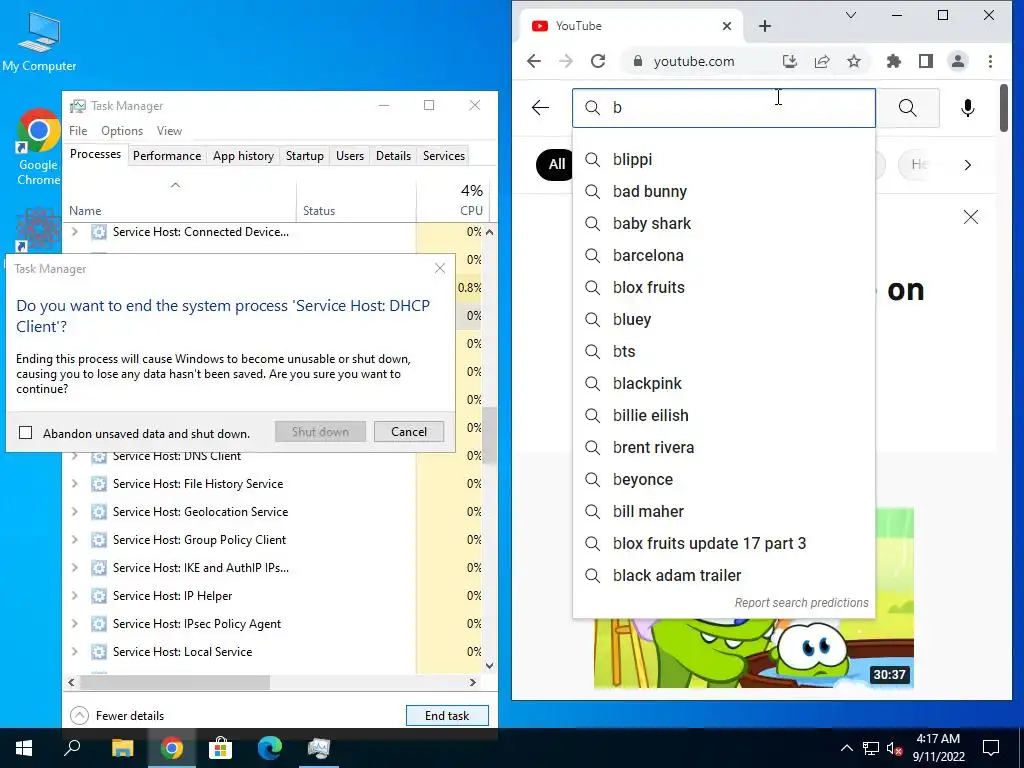Open the Chrome extensions puzzle icon
The height and width of the screenshot is (768, 1024).
893,61
